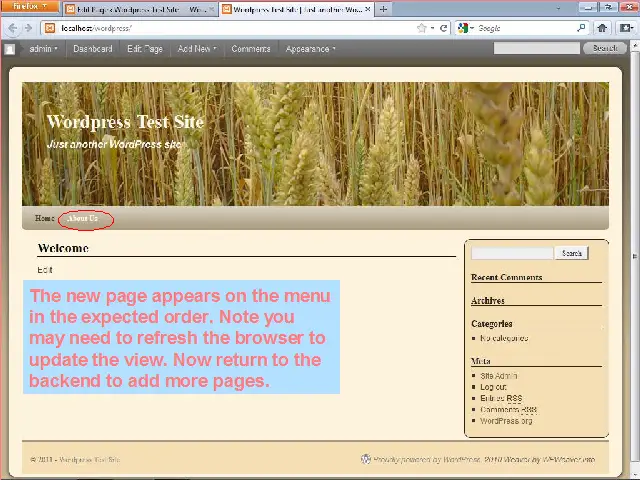Minimize the Firefox window
This screenshot has height=480, width=640.
tap(588, 7)
